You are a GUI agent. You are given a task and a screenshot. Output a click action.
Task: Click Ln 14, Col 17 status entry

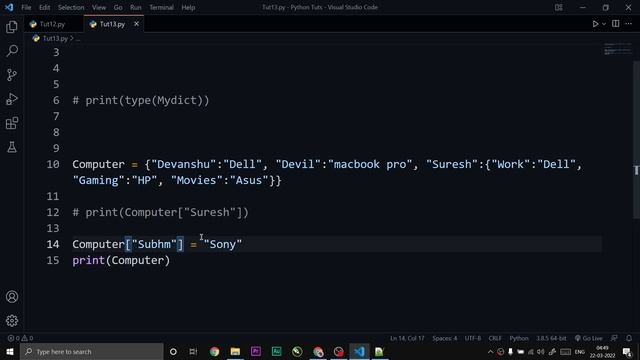[407, 338]
